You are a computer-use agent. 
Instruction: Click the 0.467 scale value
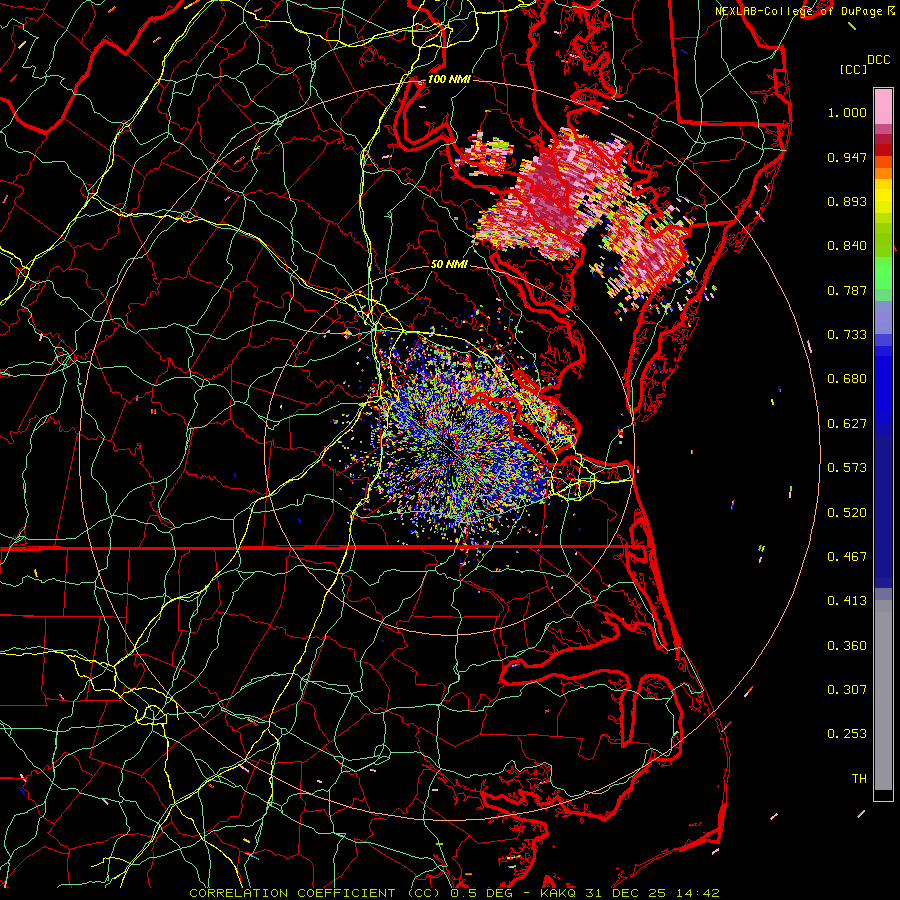pyautogui.click(x=847, y=557)
